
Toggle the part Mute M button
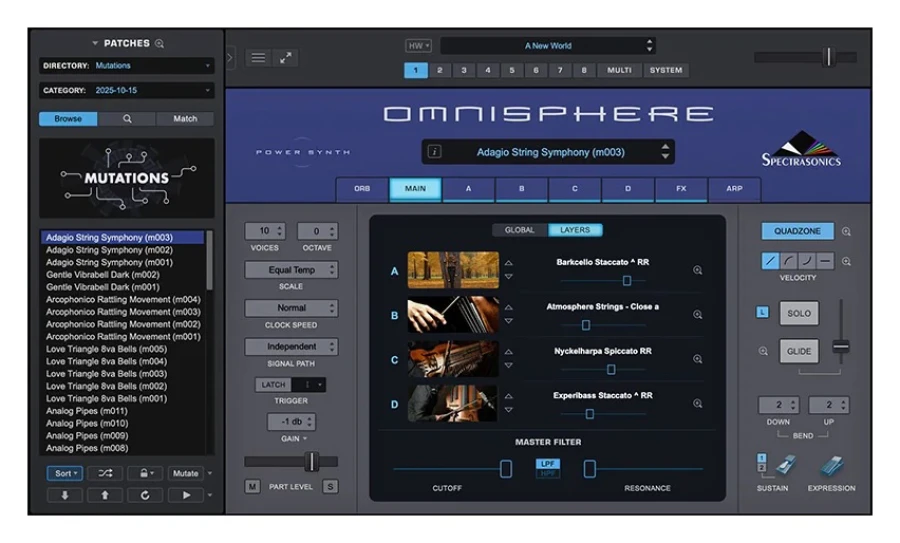point(252,487)
